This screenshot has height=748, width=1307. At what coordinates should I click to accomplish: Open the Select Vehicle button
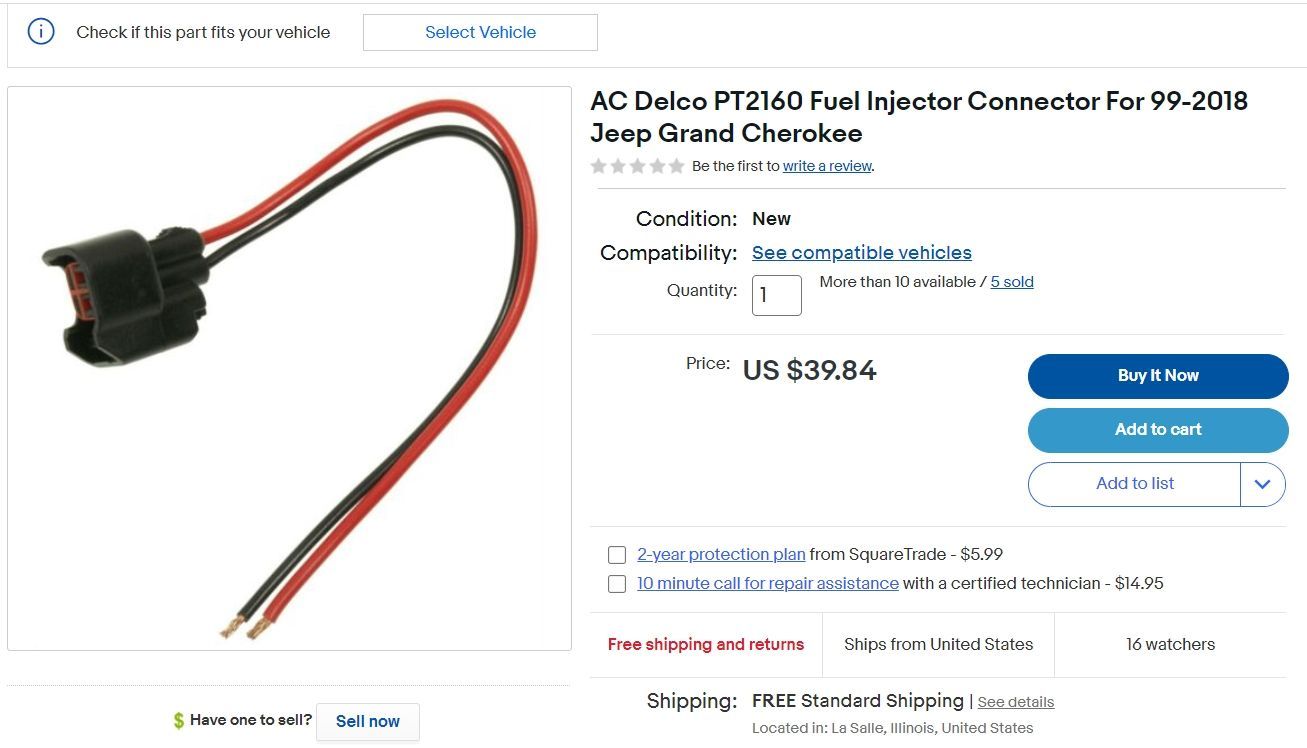(480, 32)
